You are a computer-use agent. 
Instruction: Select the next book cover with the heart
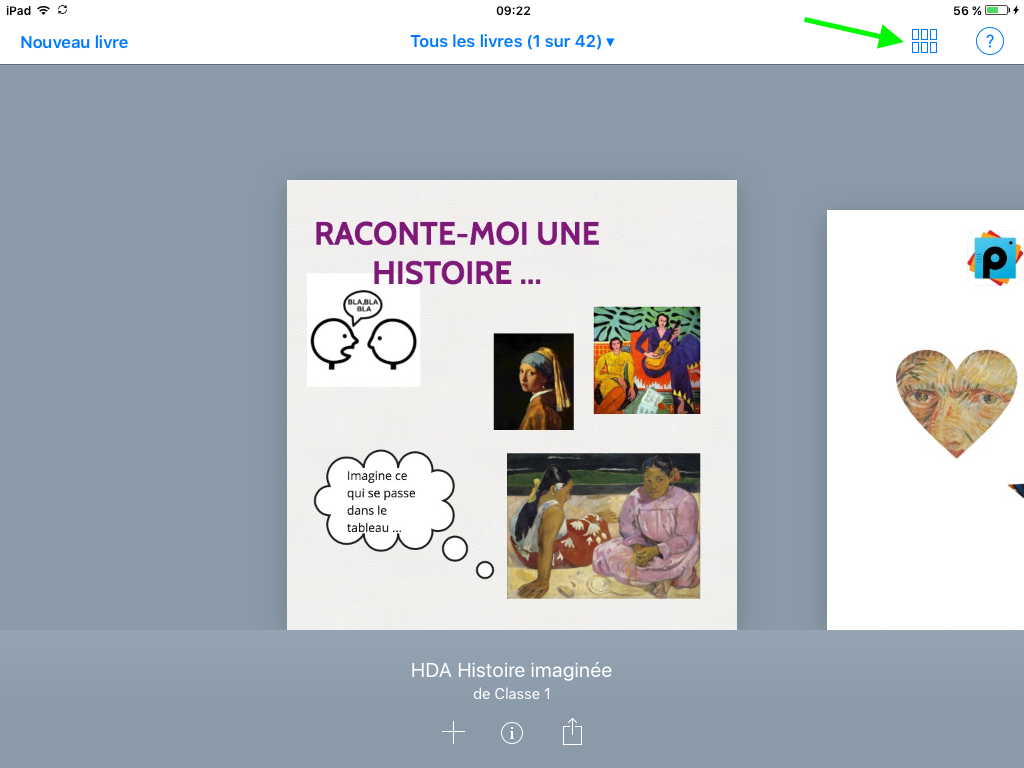(925, 420)
